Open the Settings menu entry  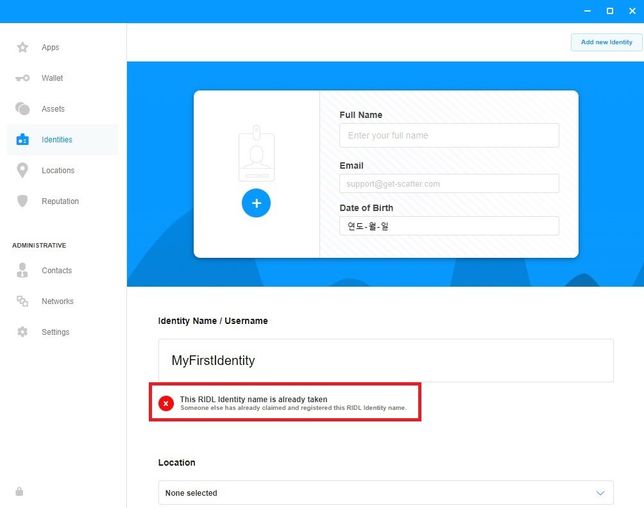(x=62, y=332)
